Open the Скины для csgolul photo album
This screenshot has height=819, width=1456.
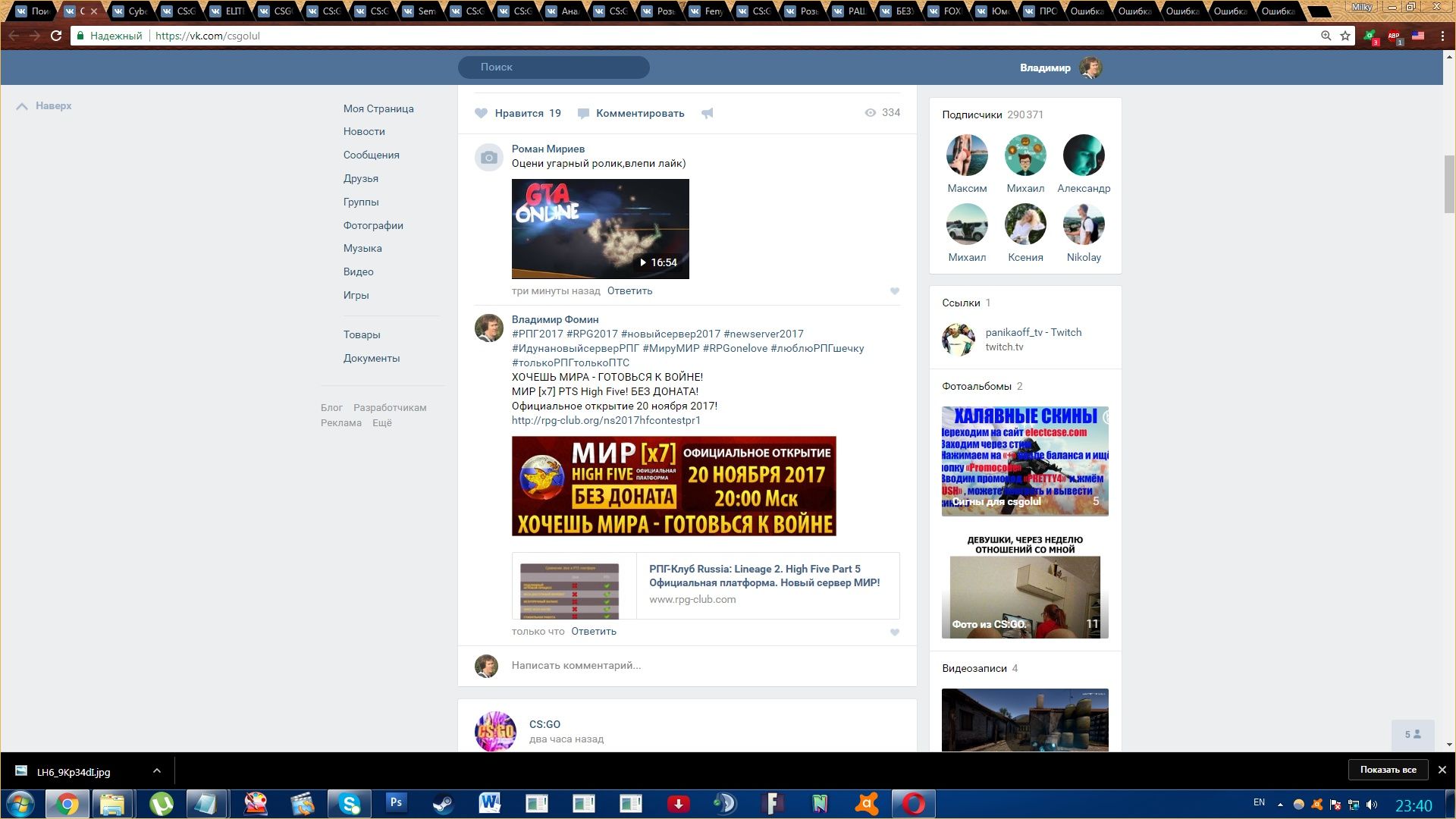[1025, 461]
